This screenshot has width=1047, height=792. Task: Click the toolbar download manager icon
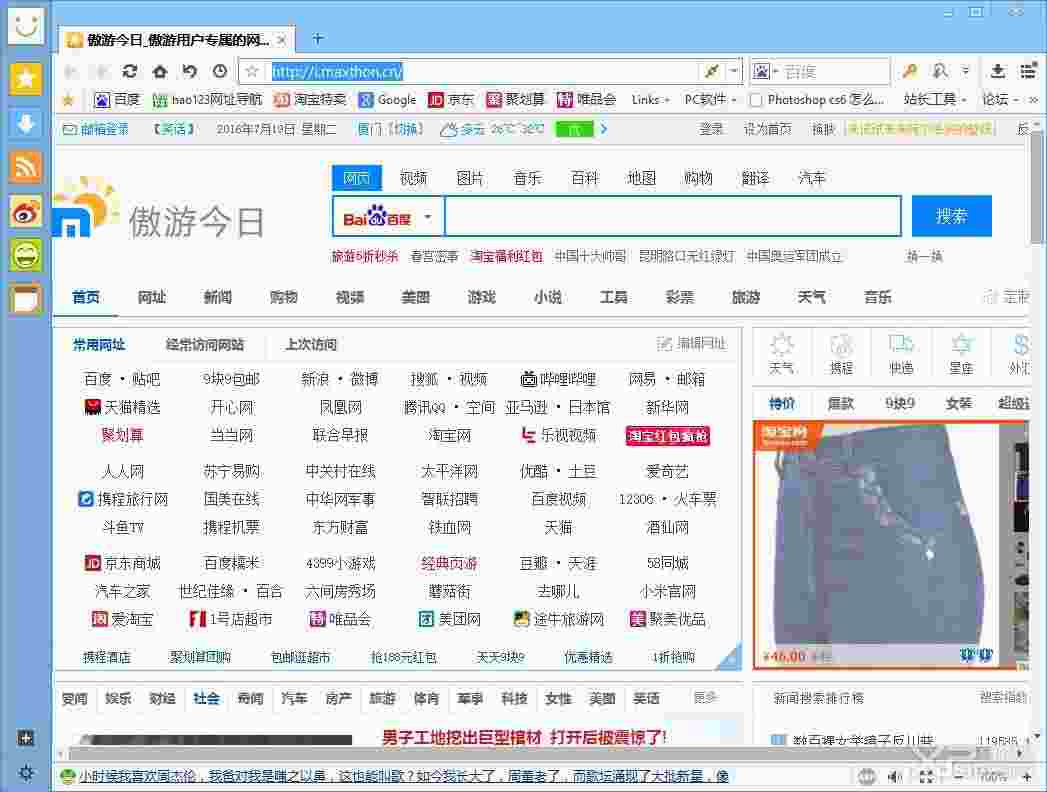(x=998, y=71)
